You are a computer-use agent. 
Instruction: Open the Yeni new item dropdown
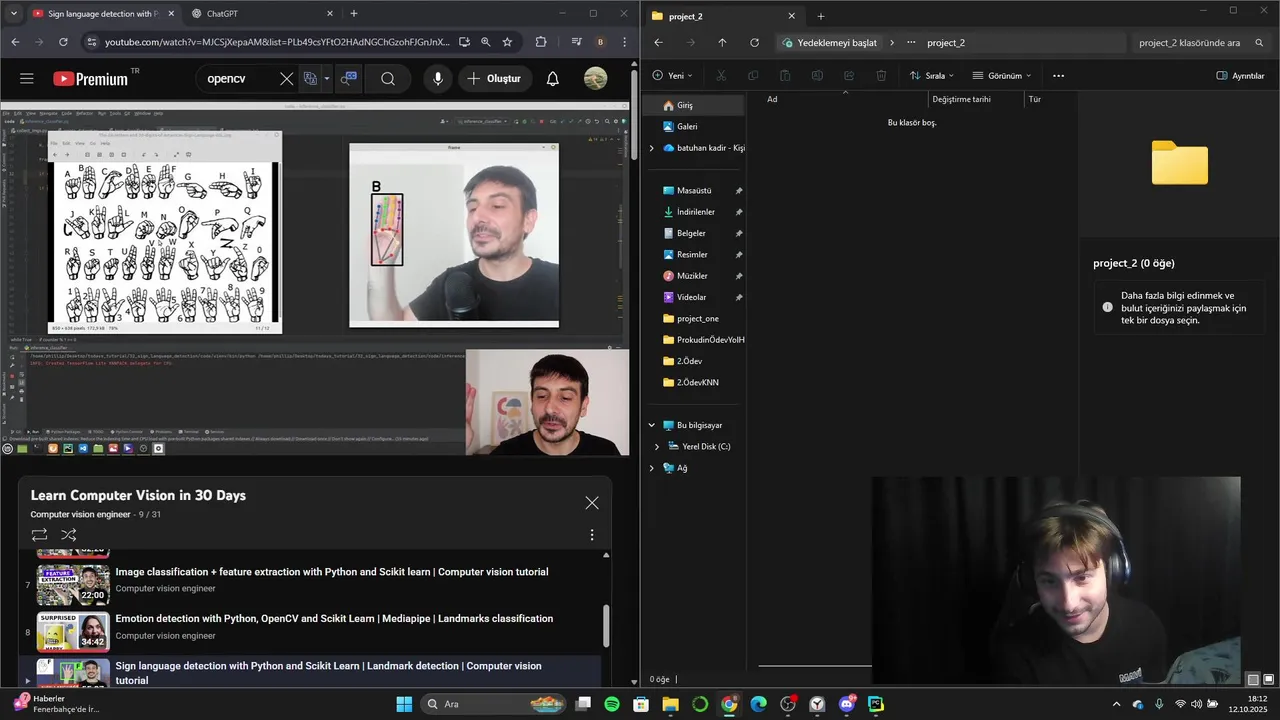coord(674,76)
